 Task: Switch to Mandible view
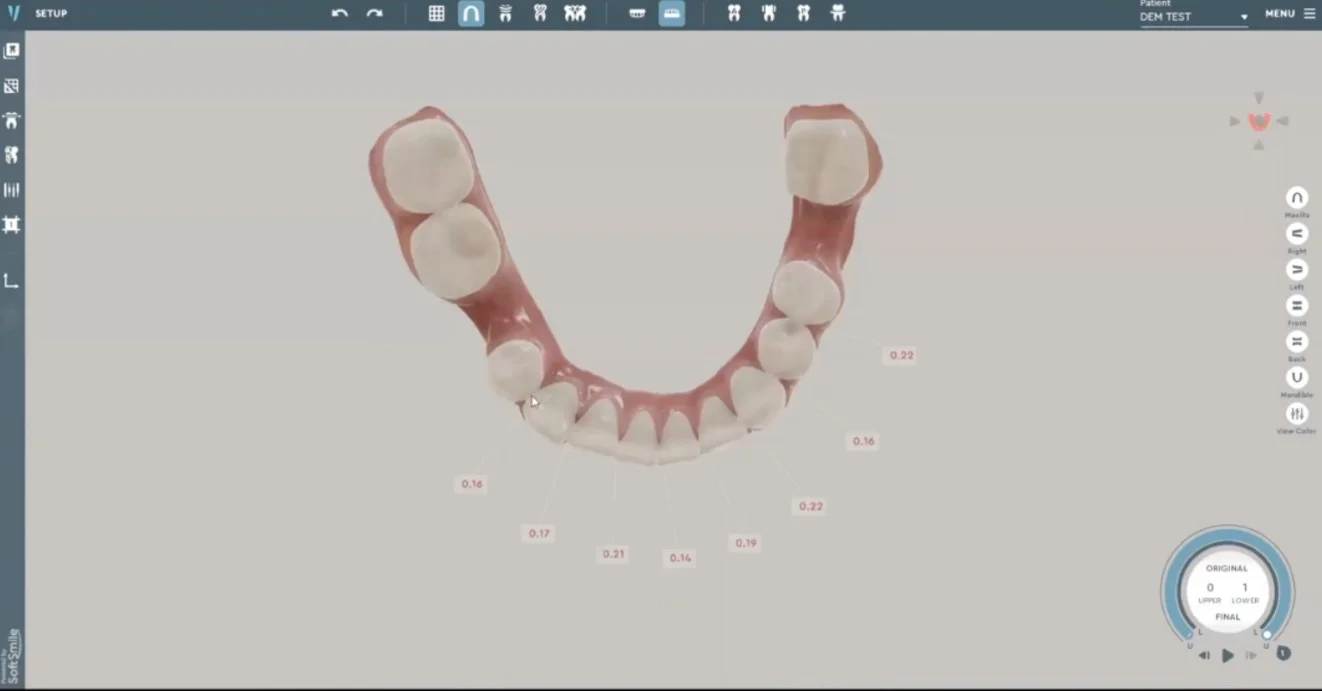[1297, 378]
